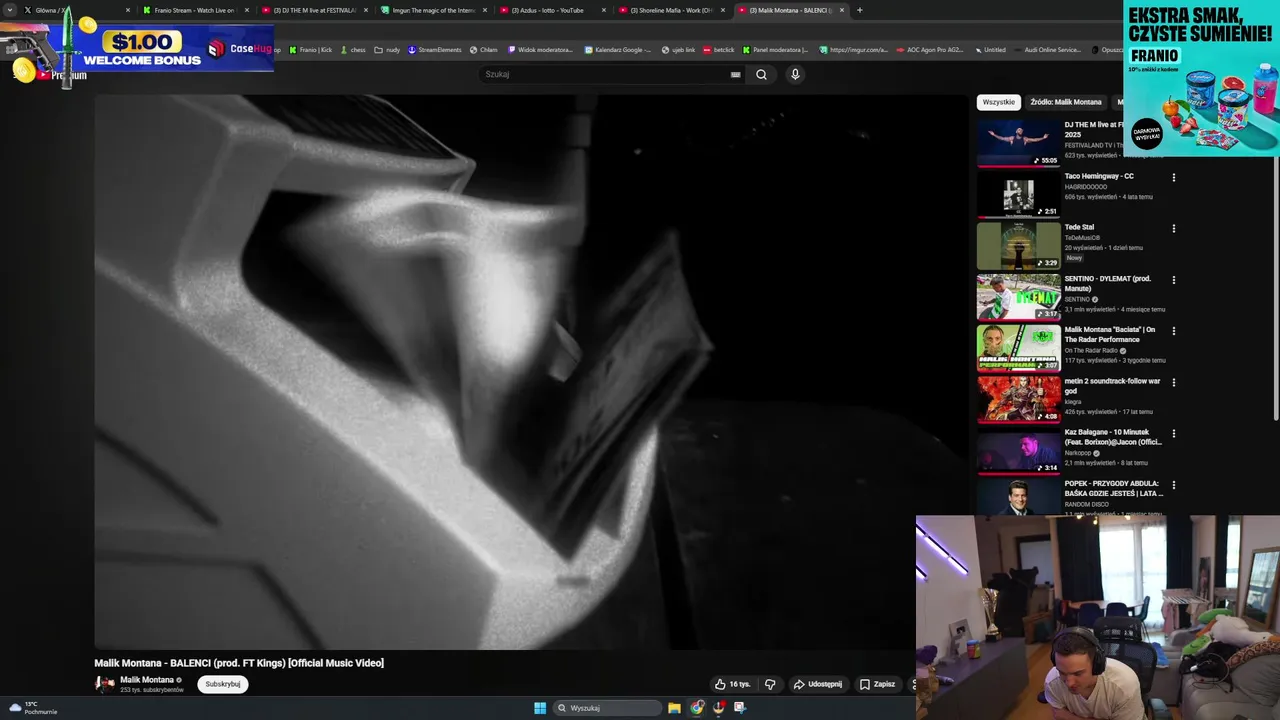The height and width of the screenshot is (720, 1280).
Task: Open Kaz Bałagane 10 Minutek thumbnail
Action: 1018,450
